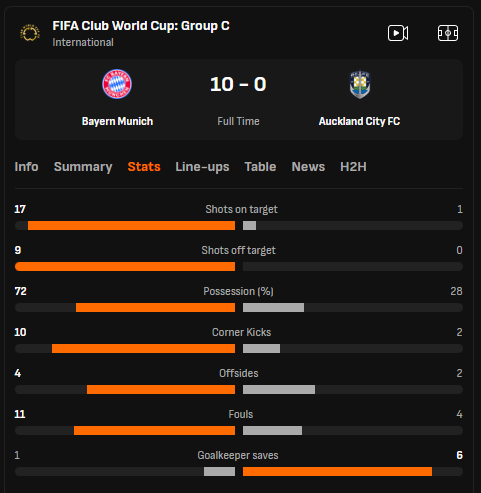Image resolution: width=481 pixels, height=493 pixels.
Task: Click the orange Shots on target bar
Action: (x=131, y=226)
